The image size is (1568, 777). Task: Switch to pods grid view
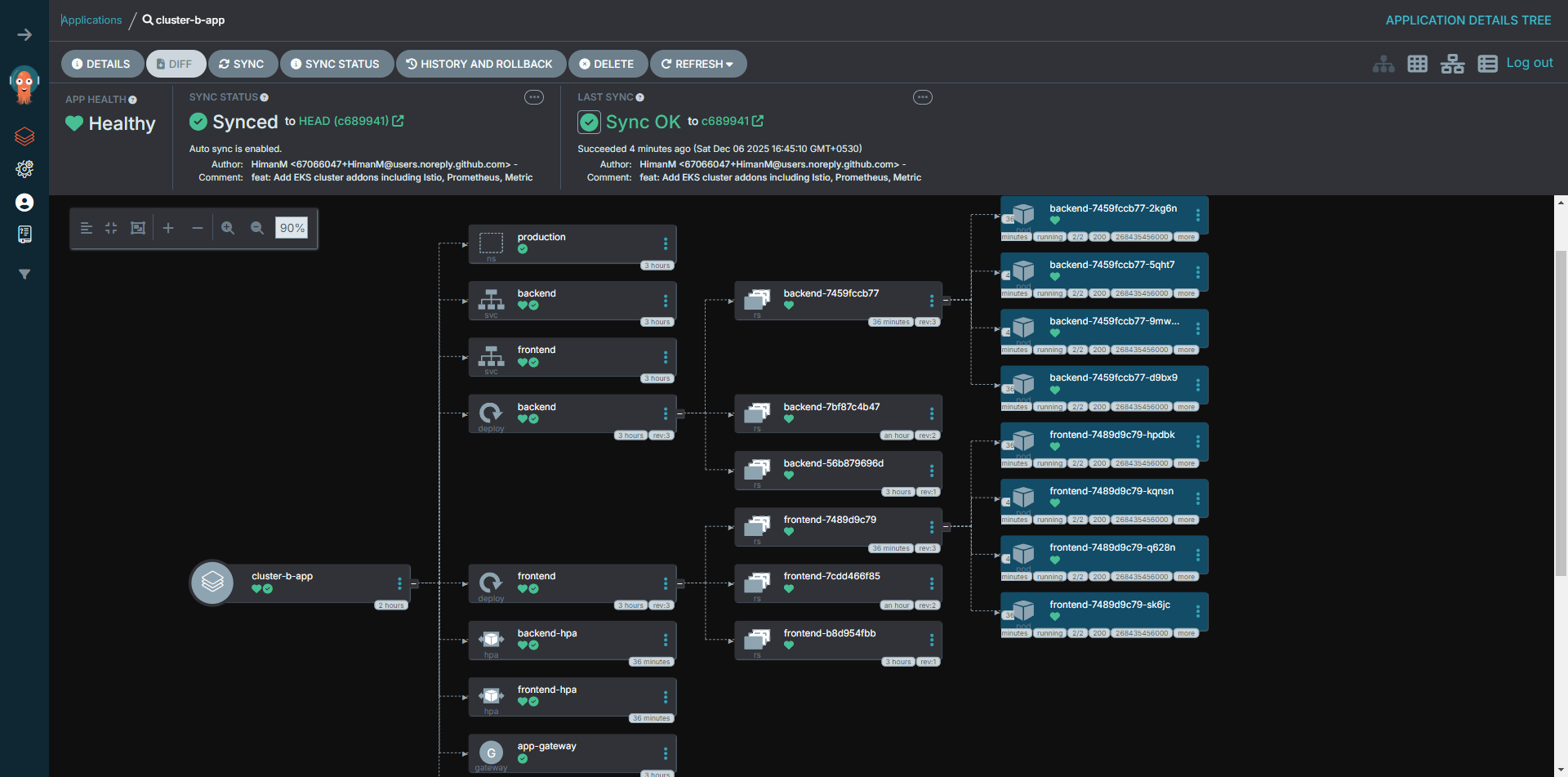pos(1418,63)
